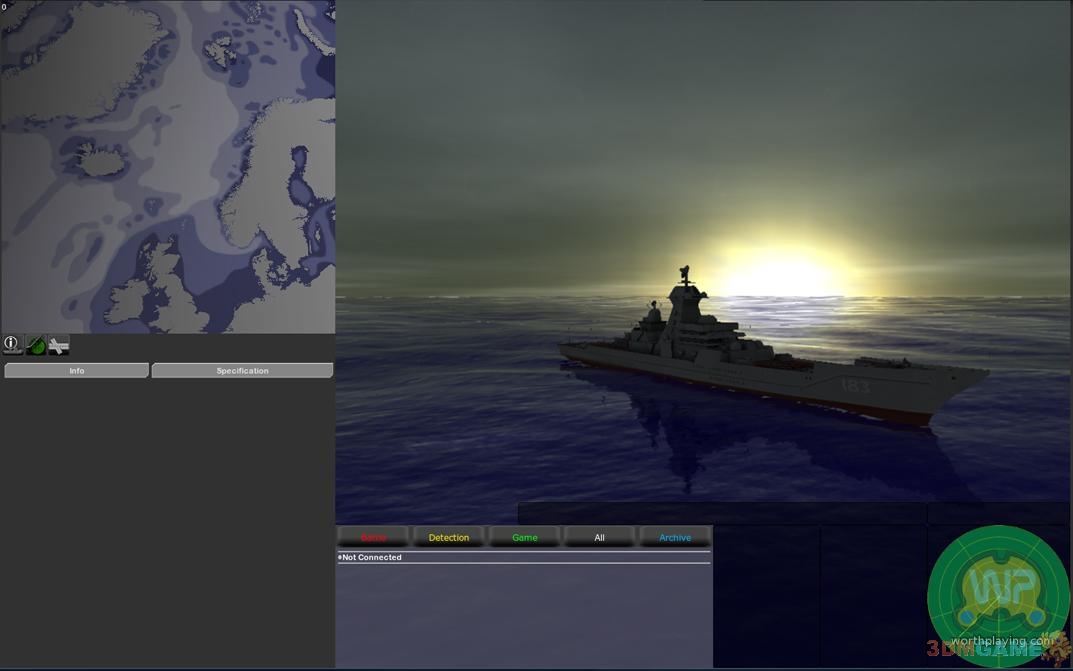Open the Specification panel button
Viewport: 1073px width, 671px height.
(242, 371)
